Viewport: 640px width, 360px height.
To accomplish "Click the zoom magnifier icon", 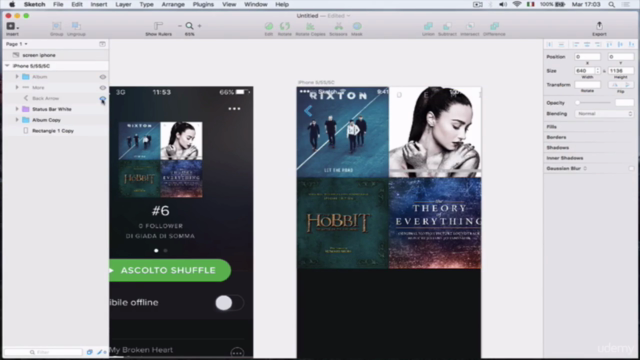I will point(190,26).
